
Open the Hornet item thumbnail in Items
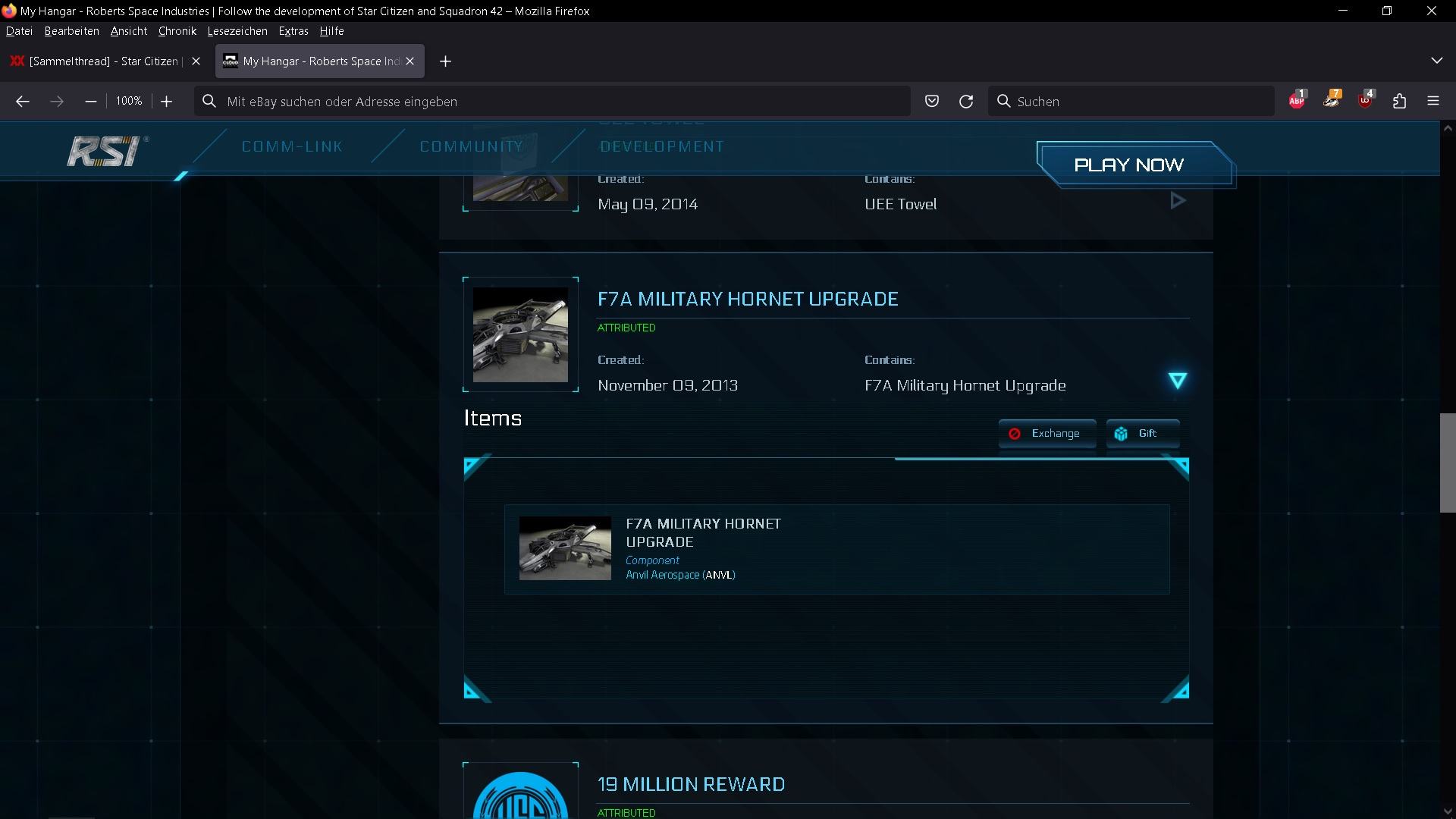565,548
